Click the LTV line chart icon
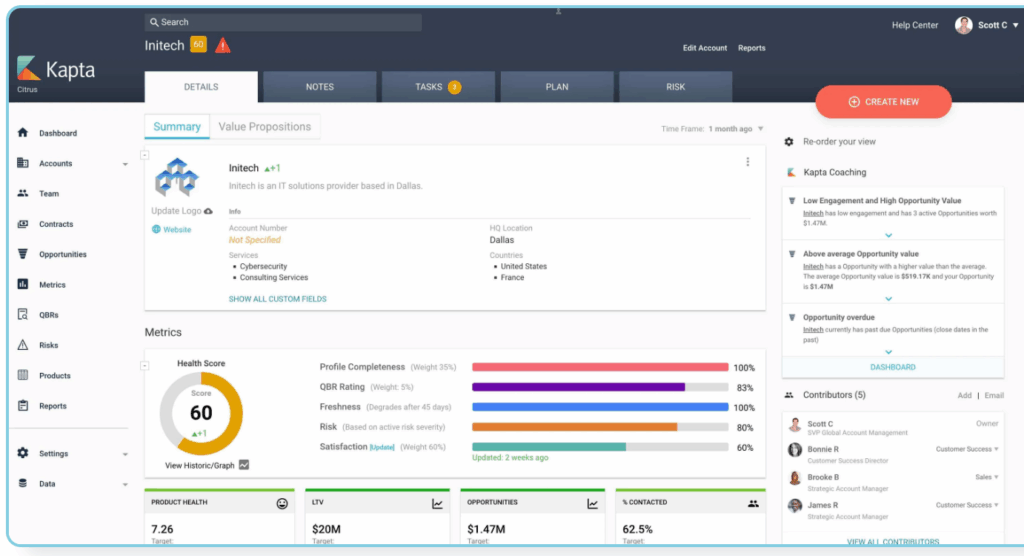The image size is (1024, 556). 437,503
